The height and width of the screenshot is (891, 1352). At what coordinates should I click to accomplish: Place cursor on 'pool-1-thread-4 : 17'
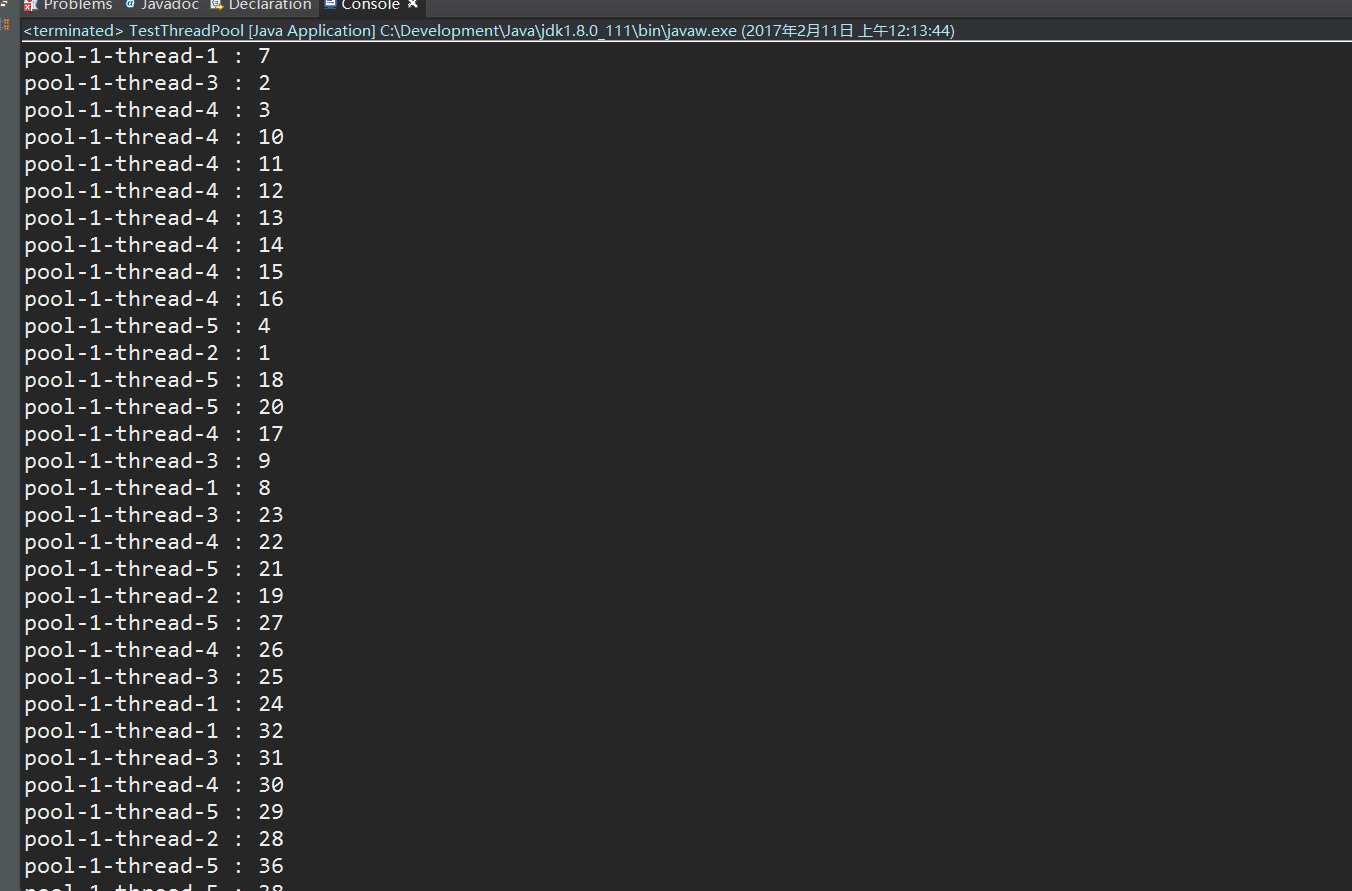[154, 434]
